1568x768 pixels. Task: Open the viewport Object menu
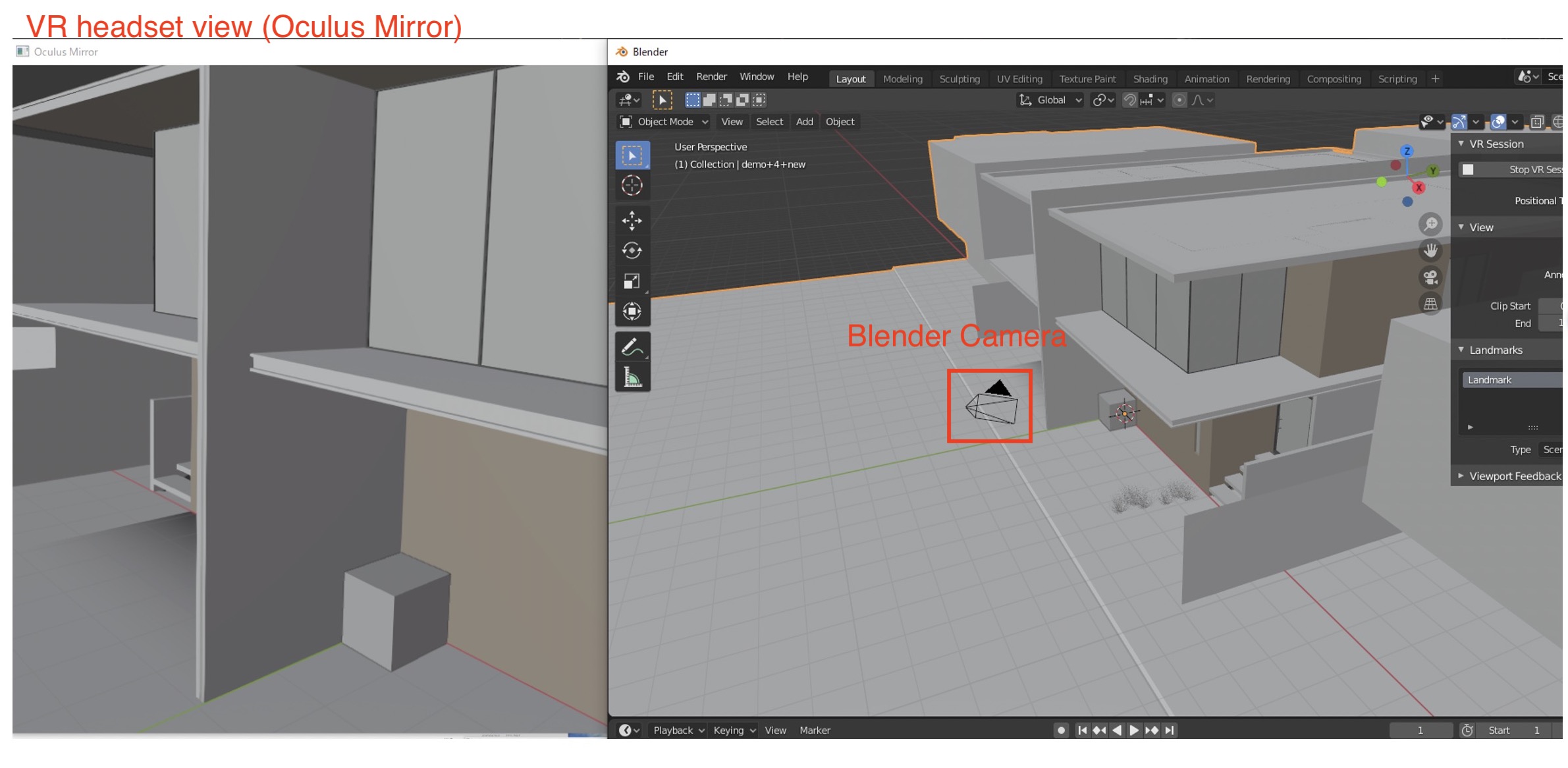[840, 122]
